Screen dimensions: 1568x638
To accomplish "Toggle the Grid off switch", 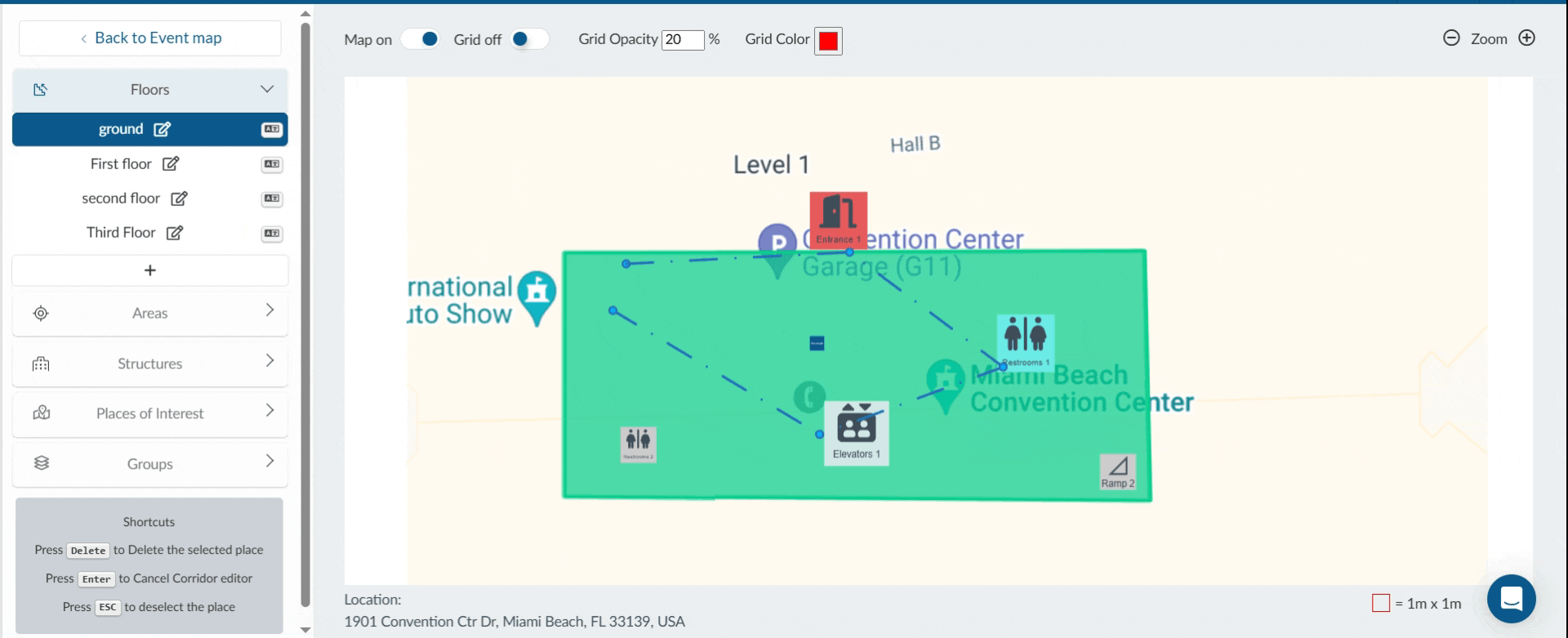I will 528,39.
